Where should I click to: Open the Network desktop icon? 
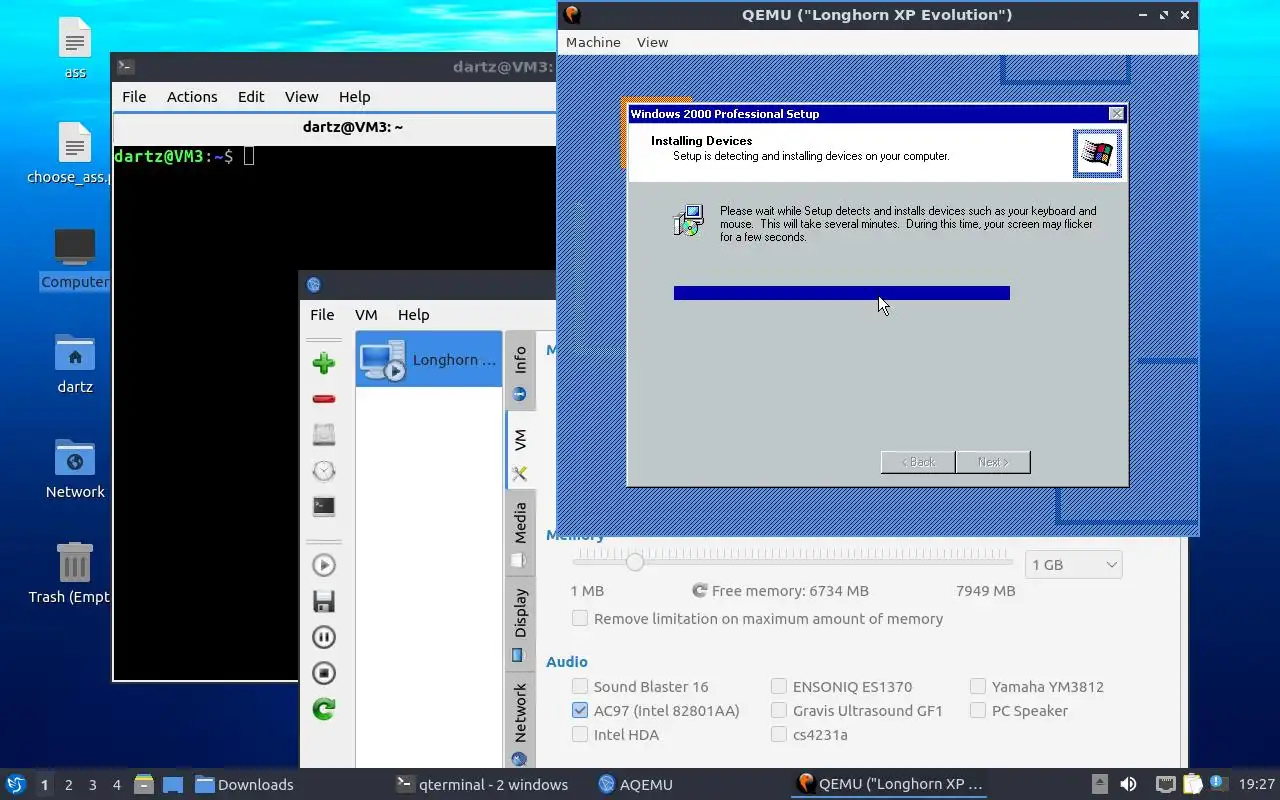tap(75, 468)
